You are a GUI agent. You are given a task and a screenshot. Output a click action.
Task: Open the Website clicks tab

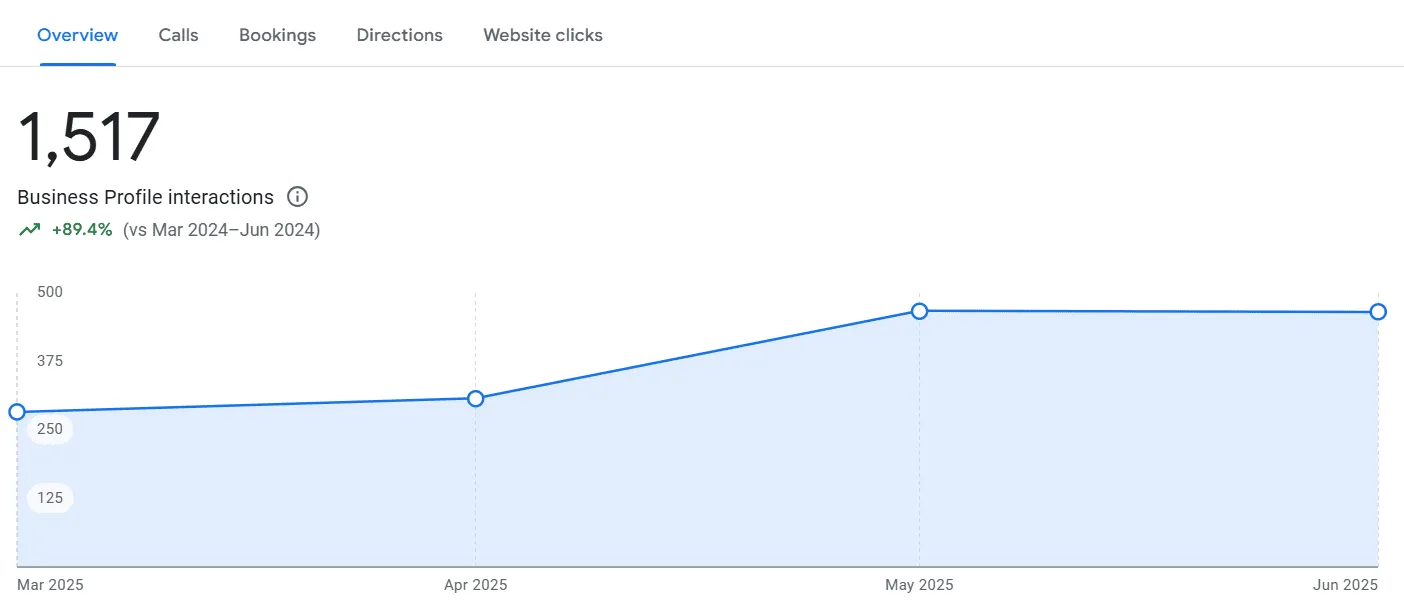click(542, 34)
